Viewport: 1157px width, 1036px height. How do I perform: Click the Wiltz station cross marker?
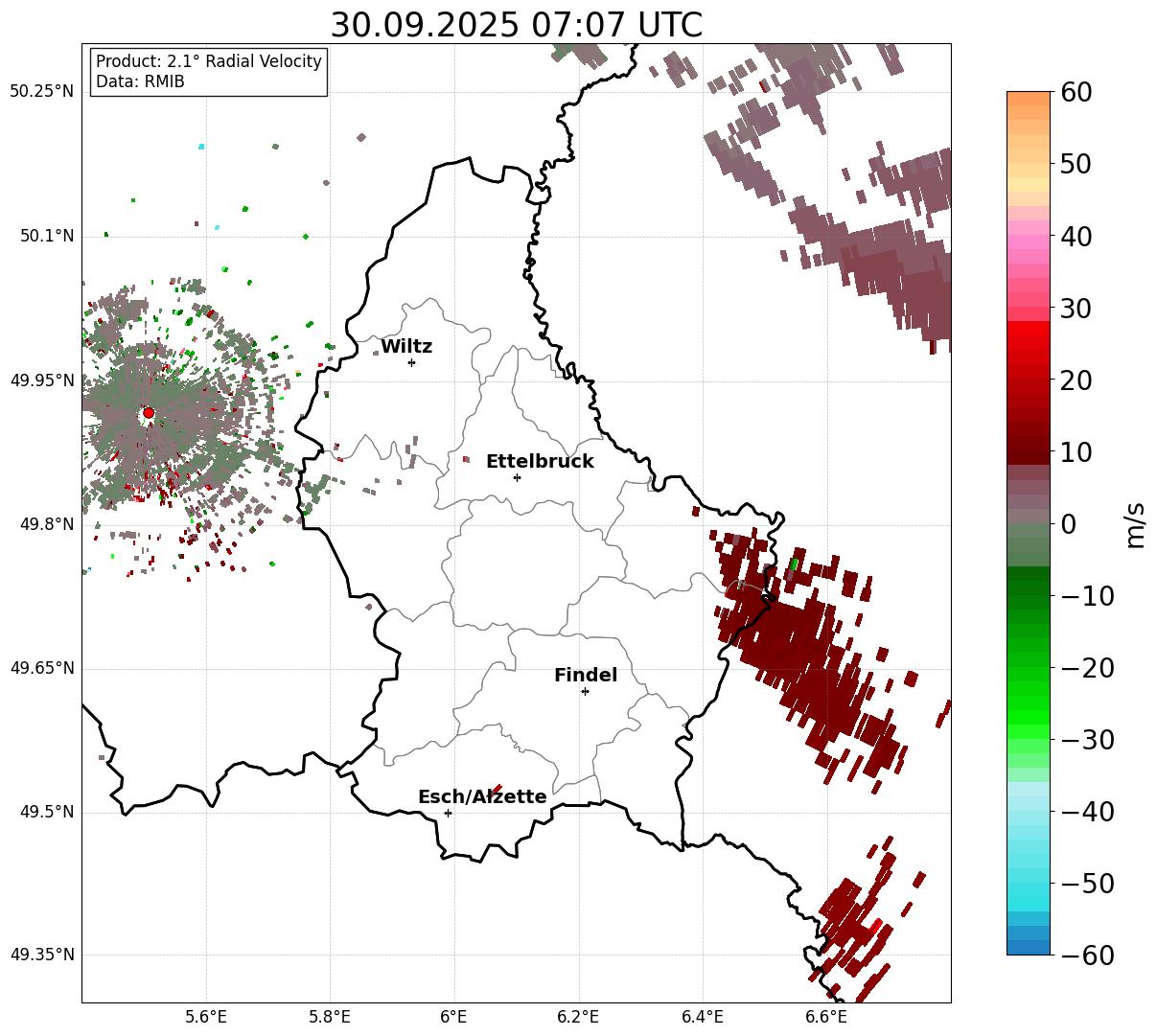(x=411, y=362)
